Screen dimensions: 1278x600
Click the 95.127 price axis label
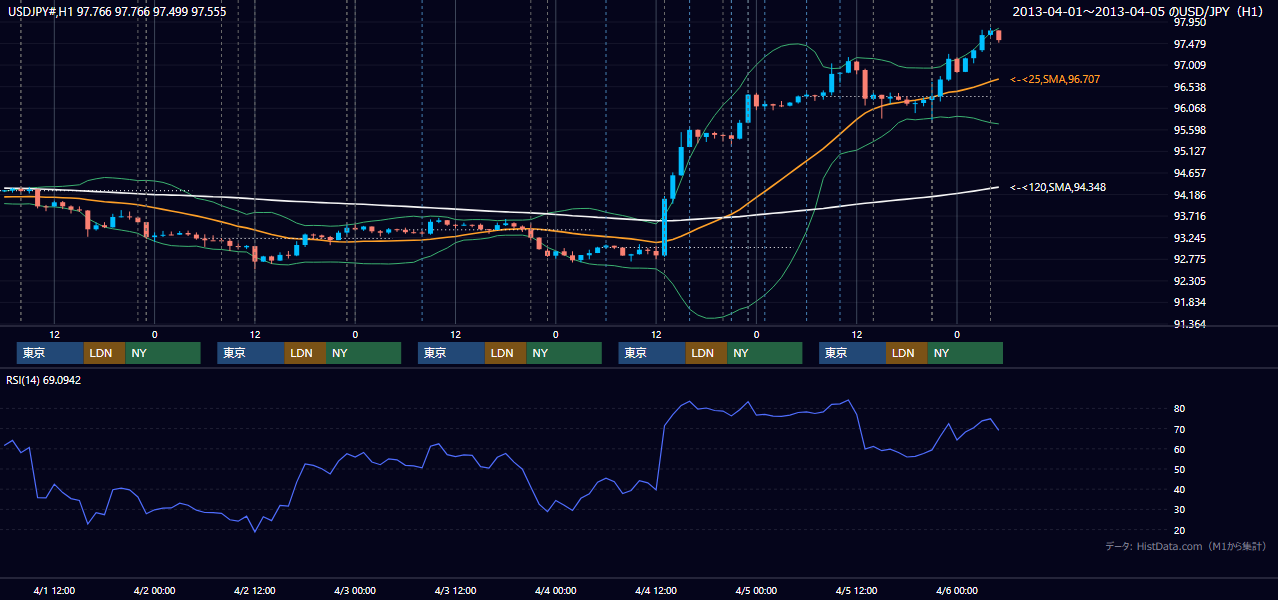(1188, 151)
